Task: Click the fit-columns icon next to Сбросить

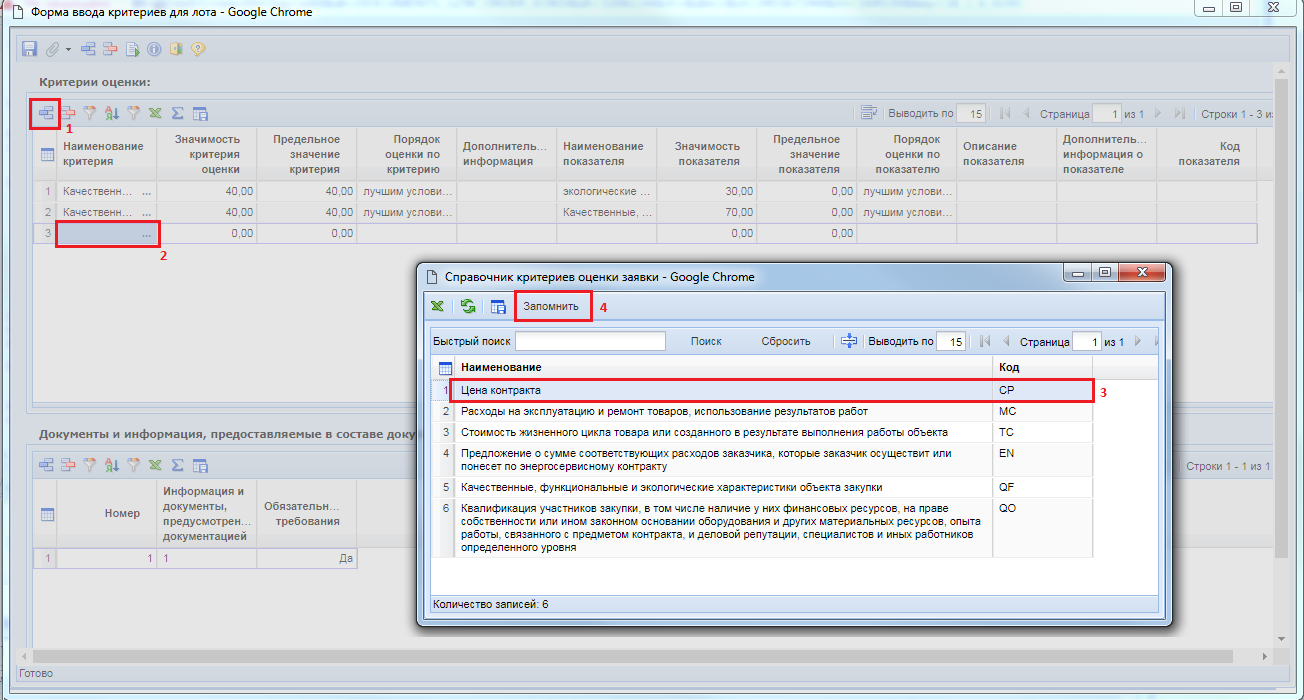Action: click(x=850, y=341)
